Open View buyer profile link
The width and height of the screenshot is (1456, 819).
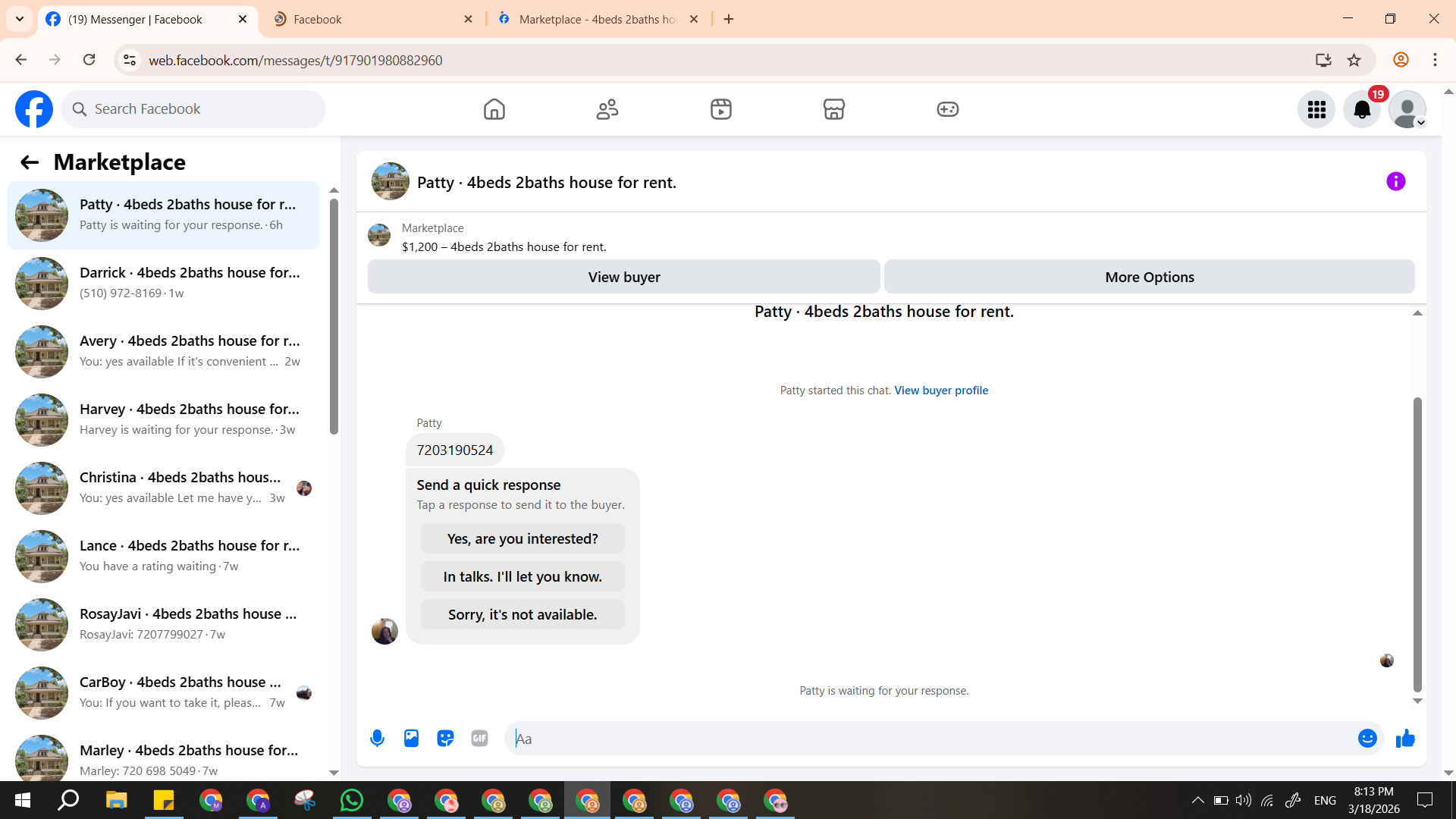(940, 390)
